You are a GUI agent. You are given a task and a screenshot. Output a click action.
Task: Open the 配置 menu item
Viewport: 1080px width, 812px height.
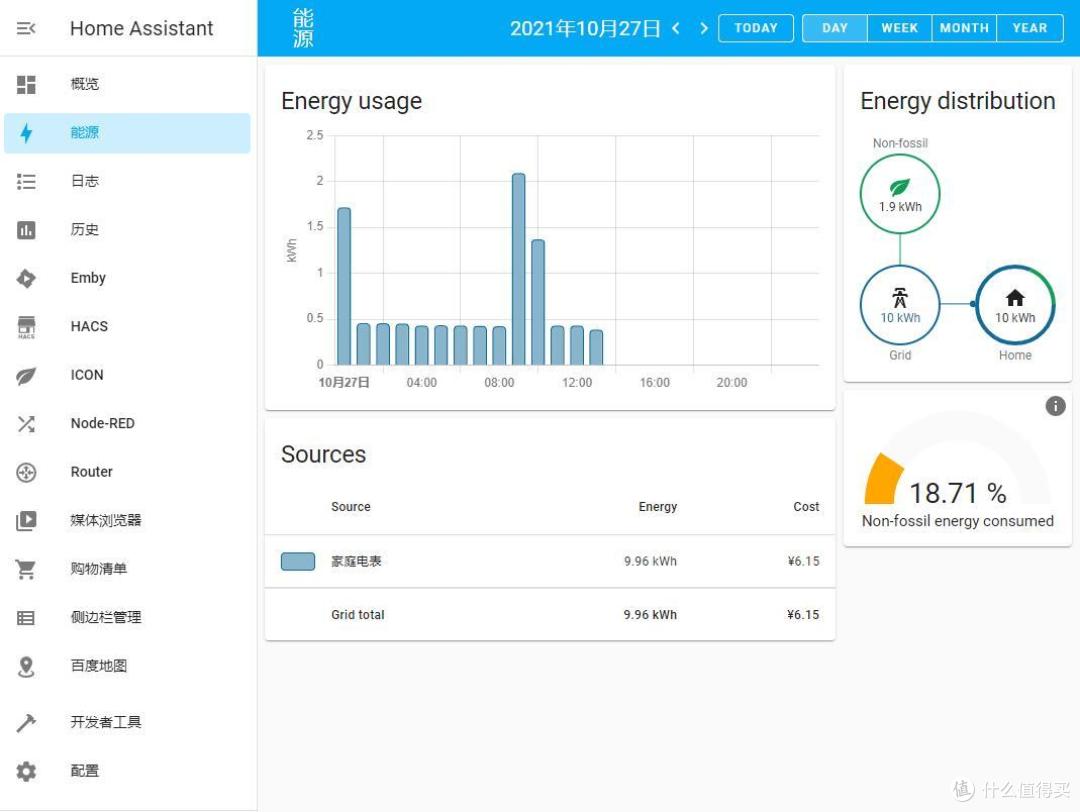[x=127, y=771]
